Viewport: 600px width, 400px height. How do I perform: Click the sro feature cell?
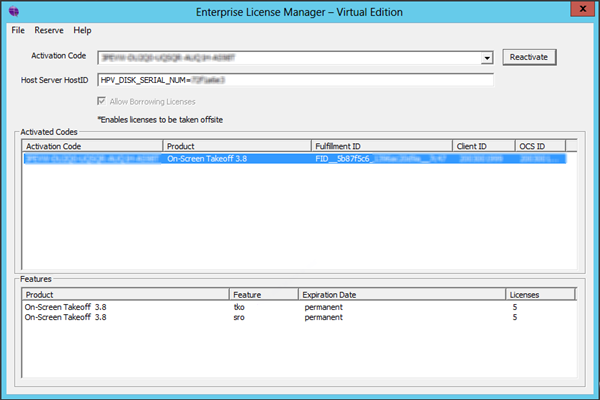[239, 317]
